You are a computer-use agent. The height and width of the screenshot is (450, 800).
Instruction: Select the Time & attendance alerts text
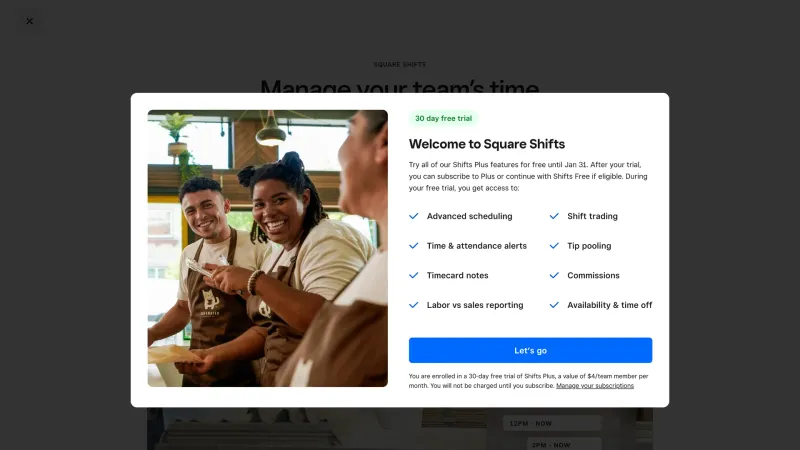pyautogui.click(x=477, y=245)
